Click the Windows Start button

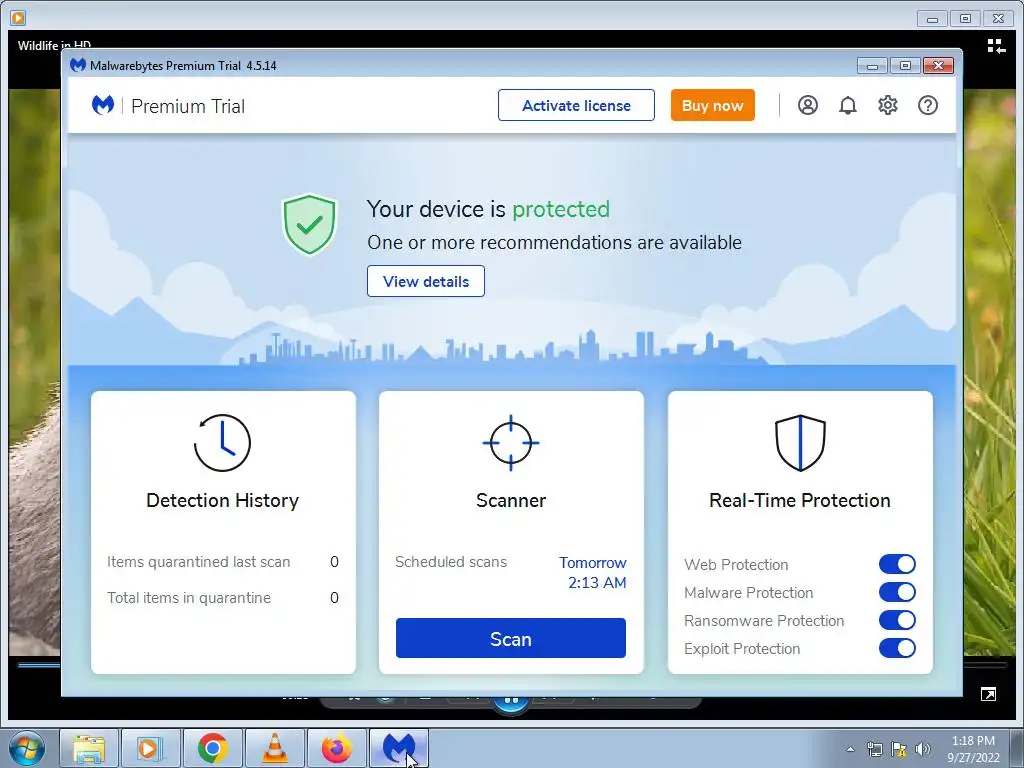click(x=26, y=748)
